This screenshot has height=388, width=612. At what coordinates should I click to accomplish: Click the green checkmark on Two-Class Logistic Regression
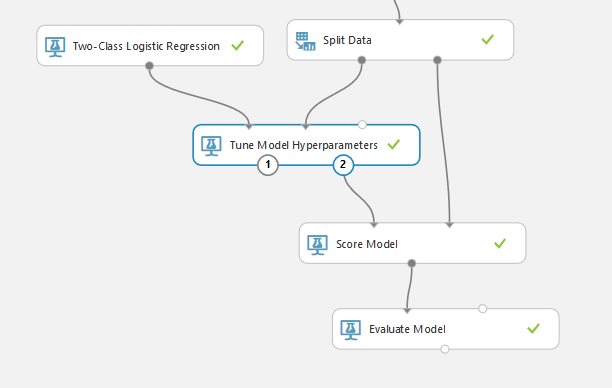click(x=237, y=46)
